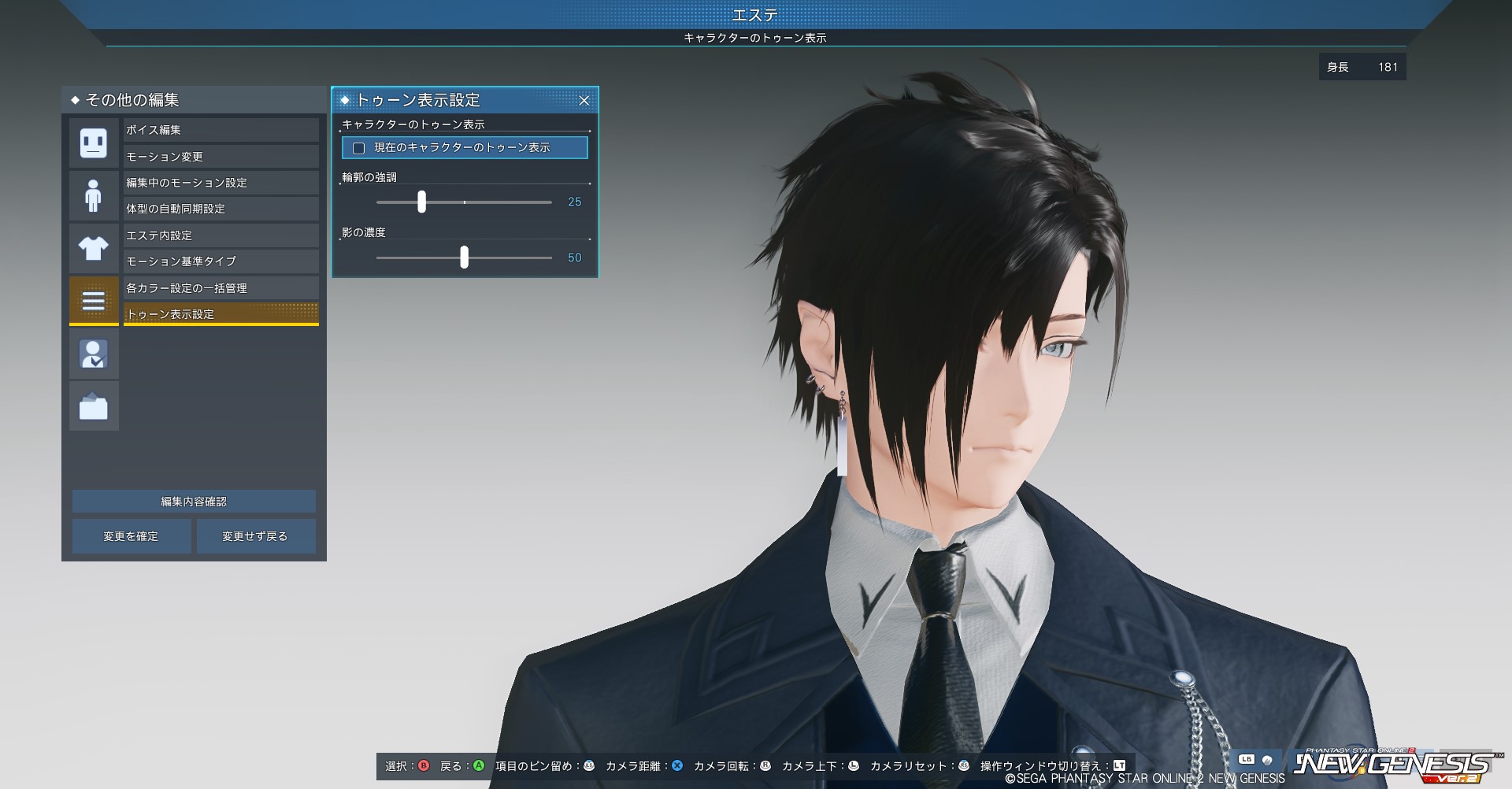Open 各カラー設定の一括管理 menu item
Image resolution: width=1512 pixels, height=789 pixels.
(x=221, y=288)
